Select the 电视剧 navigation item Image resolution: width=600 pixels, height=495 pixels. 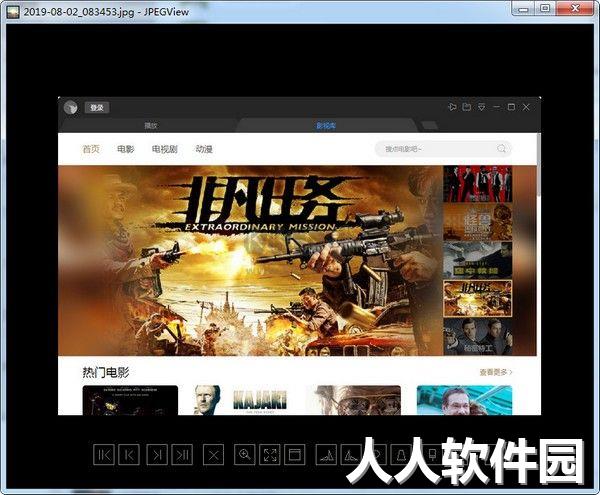coord(165,149)
